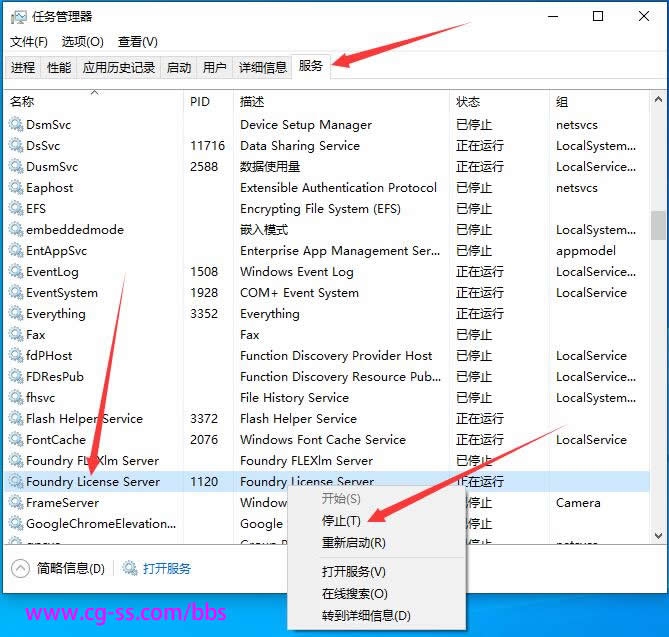Sort services by 名称 column header
The height and width of the screenshot is (637, 669).
tap(22, 102)
